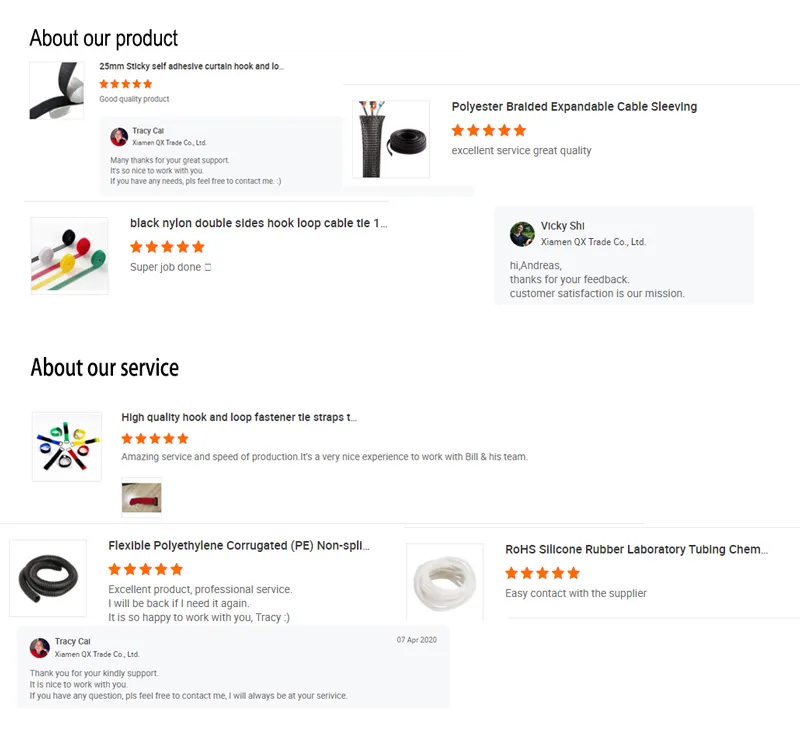
Task: Open 'Polyester Braided Expandable Cable Sleeving' link
Action: (574, 107)
